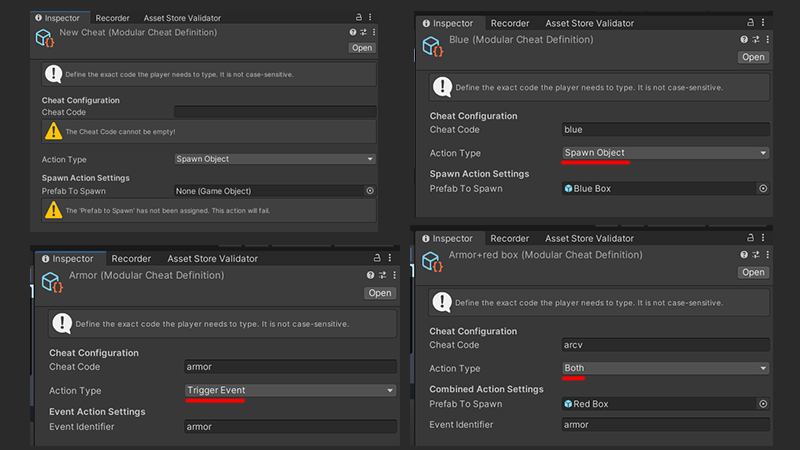The width and height of the screenshot is (800, 450).
Task: Click None (Game Object) prefab field
Action: [275, 191]
